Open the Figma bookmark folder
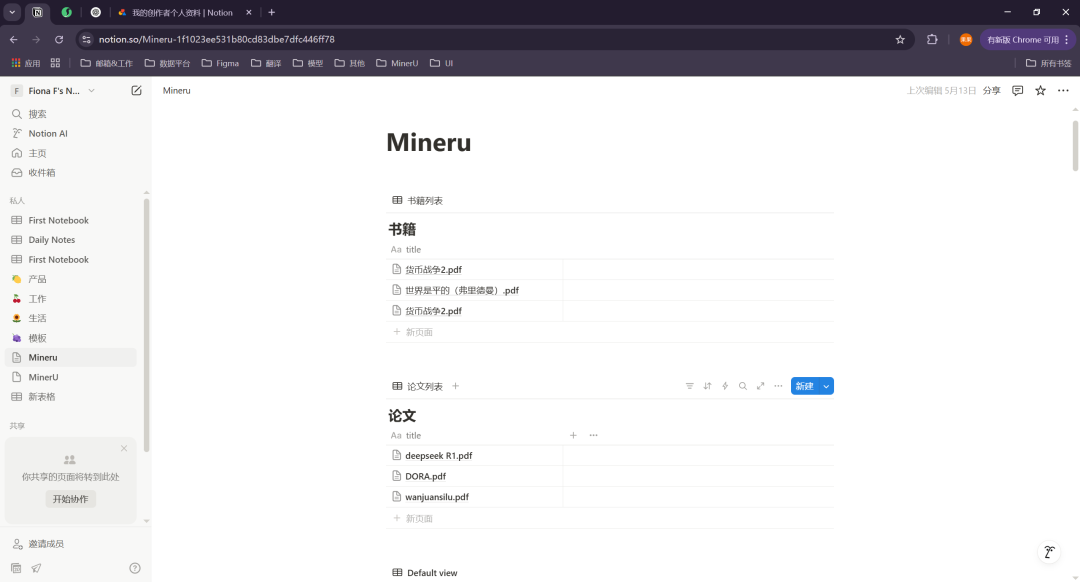Viewport: 1080px width, 582px height. (220, 63)
